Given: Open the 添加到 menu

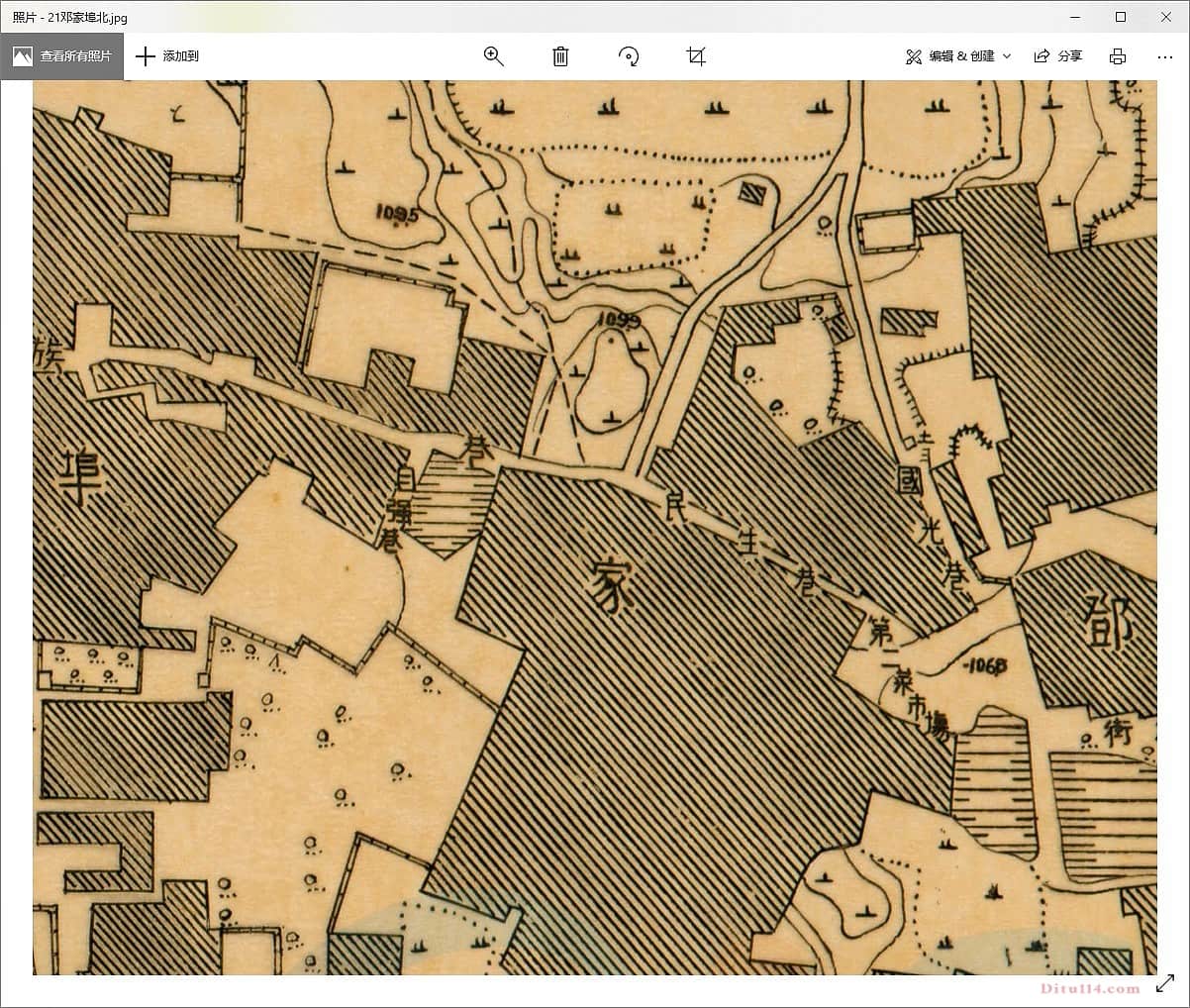Looking at the screenshot, I should click(180, 56).
